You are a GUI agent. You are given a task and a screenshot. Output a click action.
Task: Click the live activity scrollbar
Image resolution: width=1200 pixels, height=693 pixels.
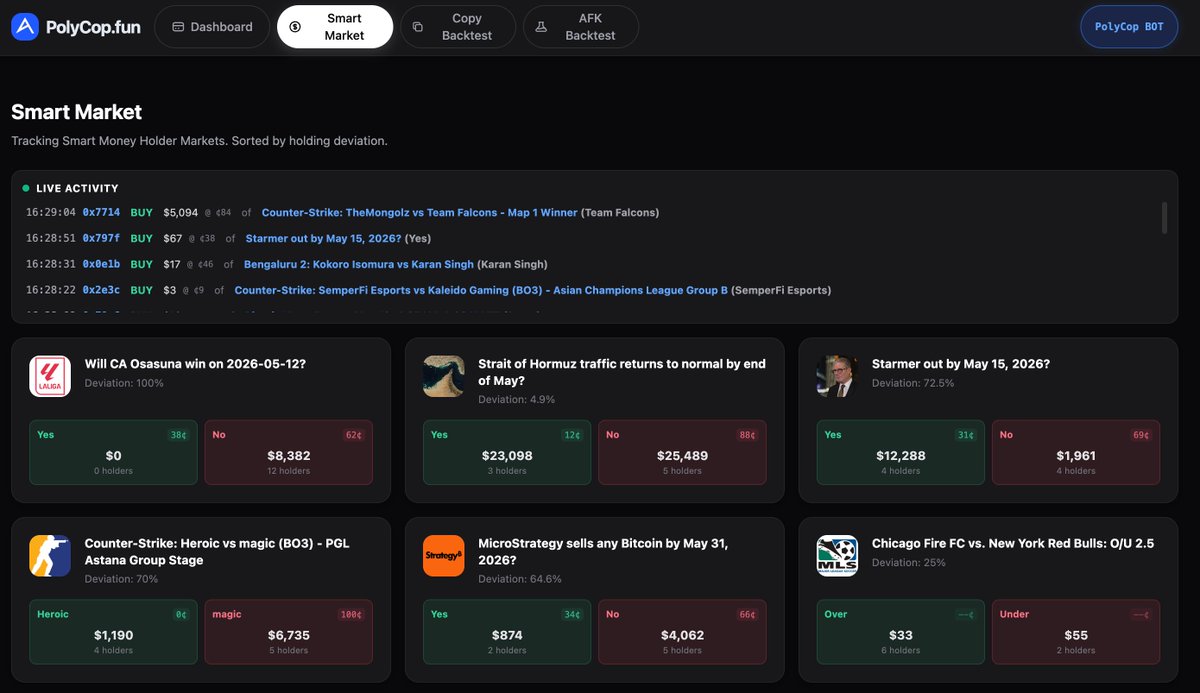[x=1164, y=217]
